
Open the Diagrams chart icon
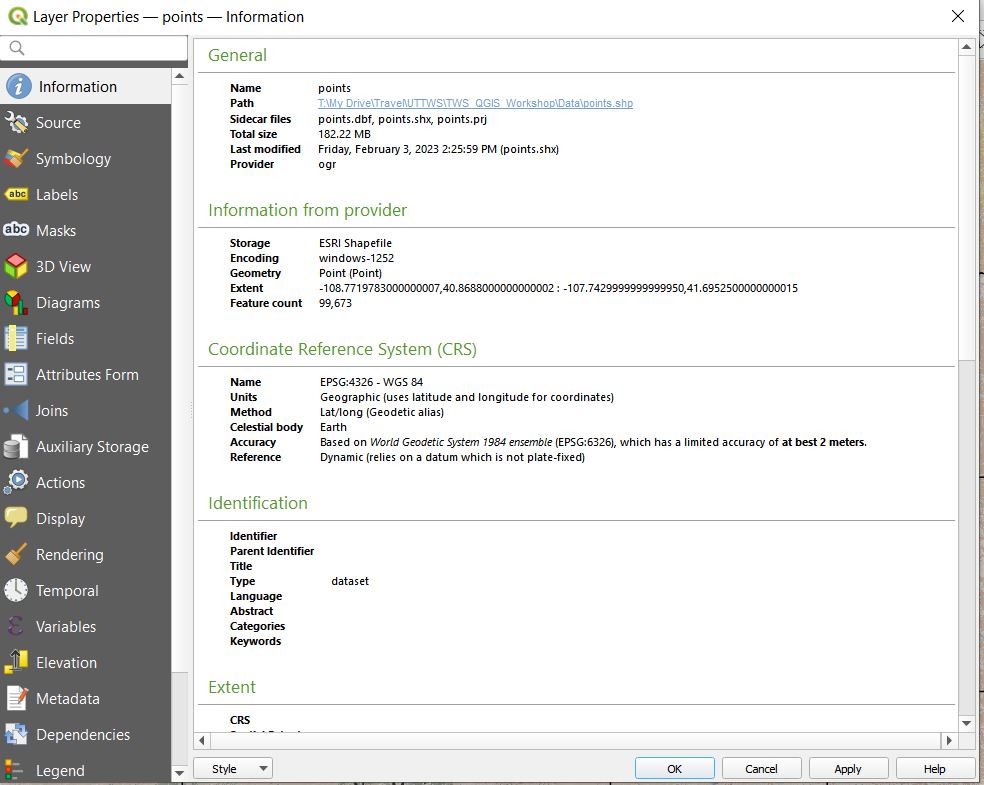[x=17, y=303]
